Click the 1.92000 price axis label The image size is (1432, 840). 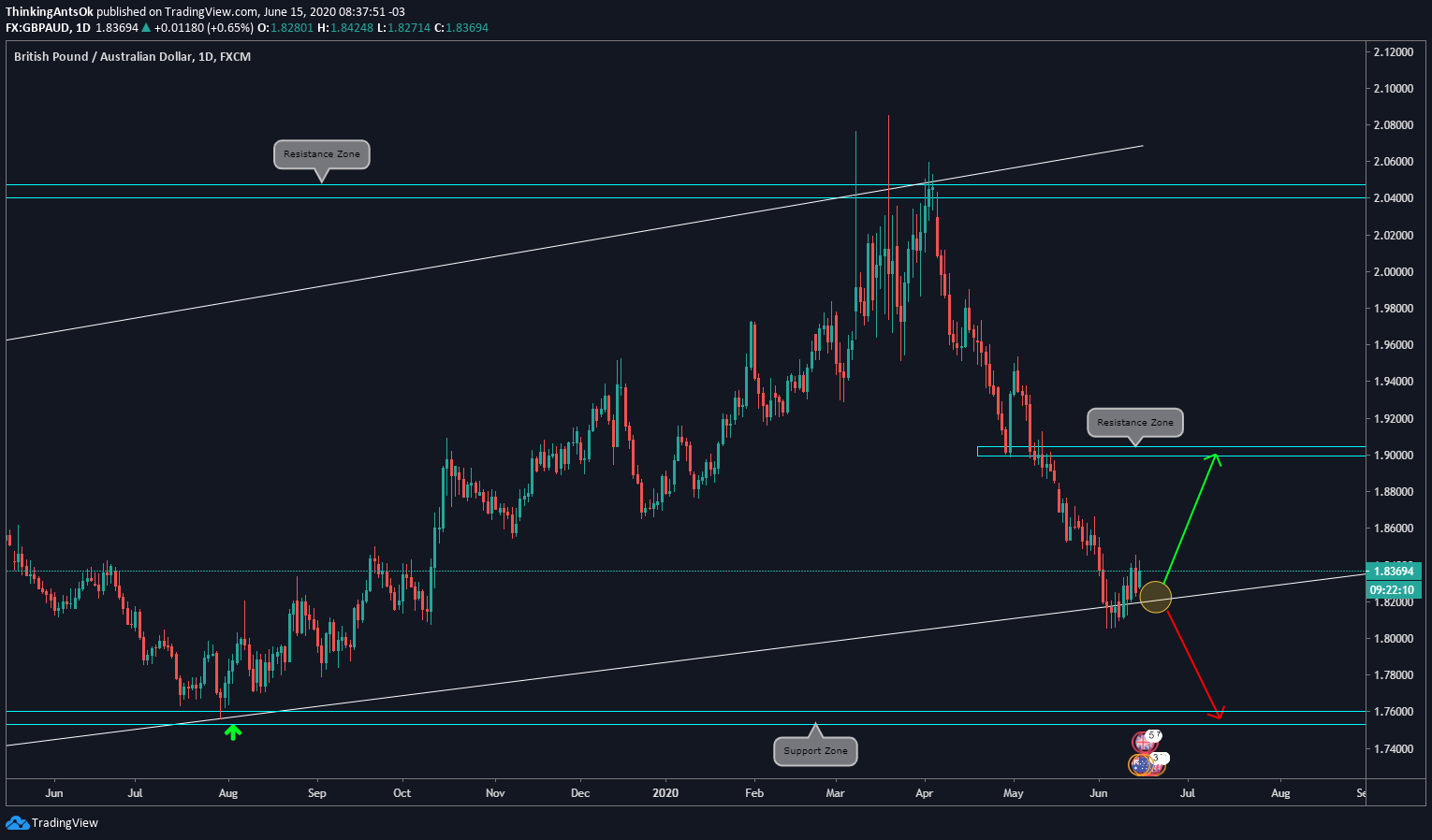(1393, 418)
